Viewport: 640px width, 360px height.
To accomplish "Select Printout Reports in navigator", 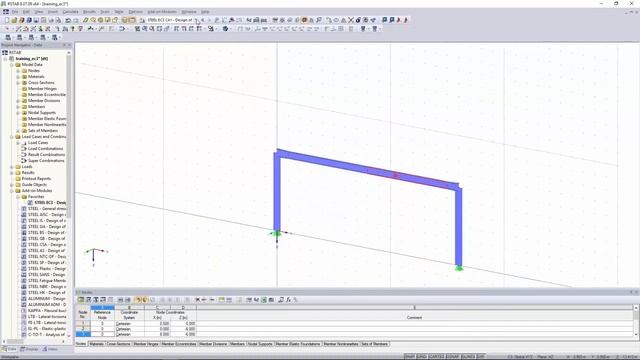I will pos(36,178).
